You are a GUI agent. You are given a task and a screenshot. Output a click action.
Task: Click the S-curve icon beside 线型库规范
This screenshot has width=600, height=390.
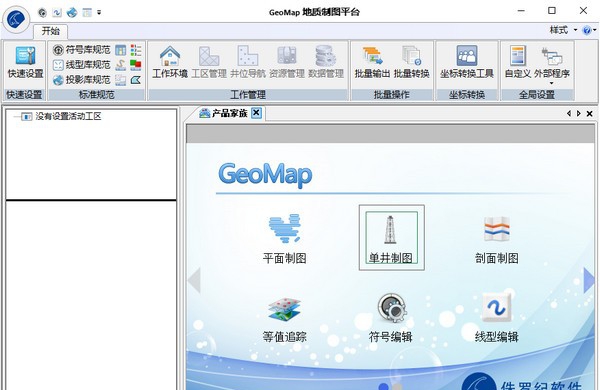[x=121, y=65]
